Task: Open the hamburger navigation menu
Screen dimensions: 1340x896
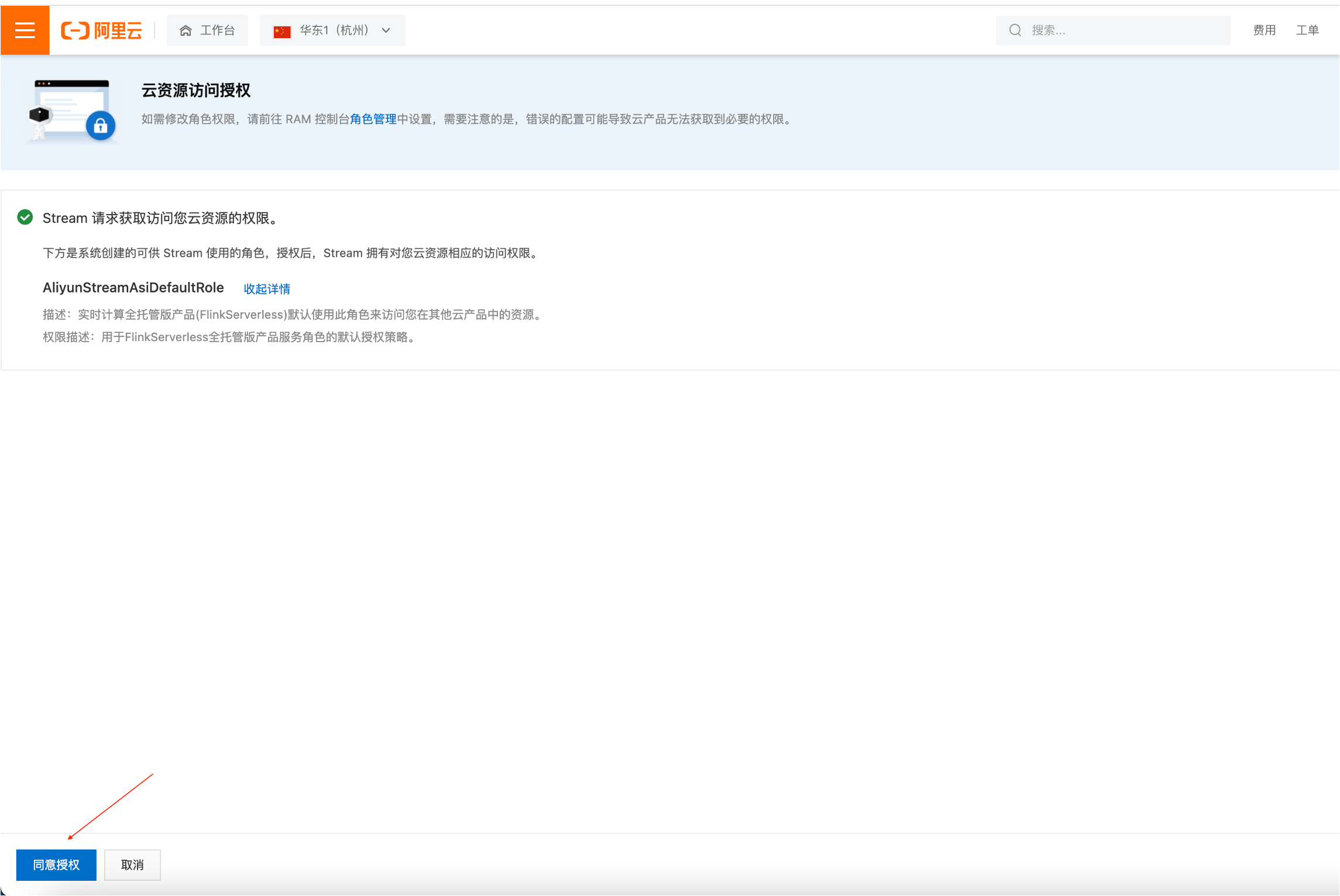Action: [x=25, y=30]
